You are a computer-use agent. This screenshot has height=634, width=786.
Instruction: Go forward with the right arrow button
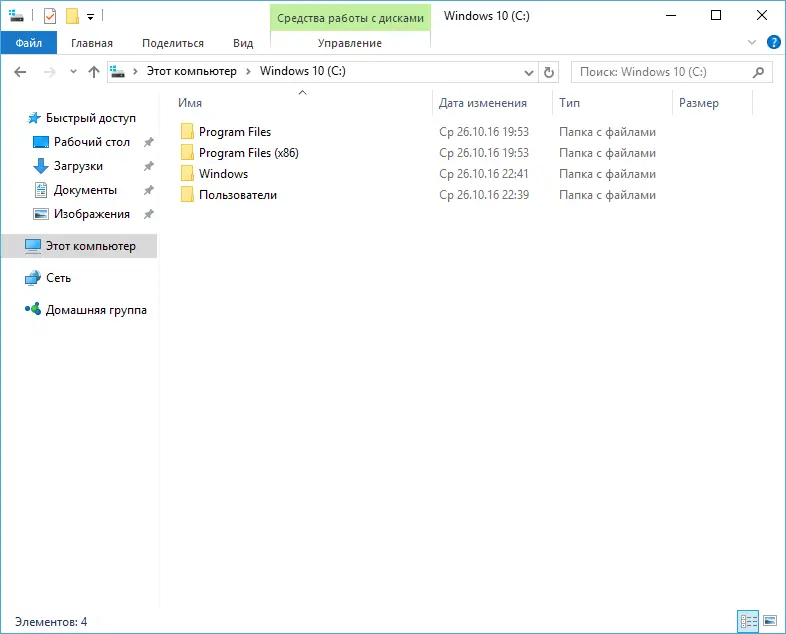click(x=49, y=72)
